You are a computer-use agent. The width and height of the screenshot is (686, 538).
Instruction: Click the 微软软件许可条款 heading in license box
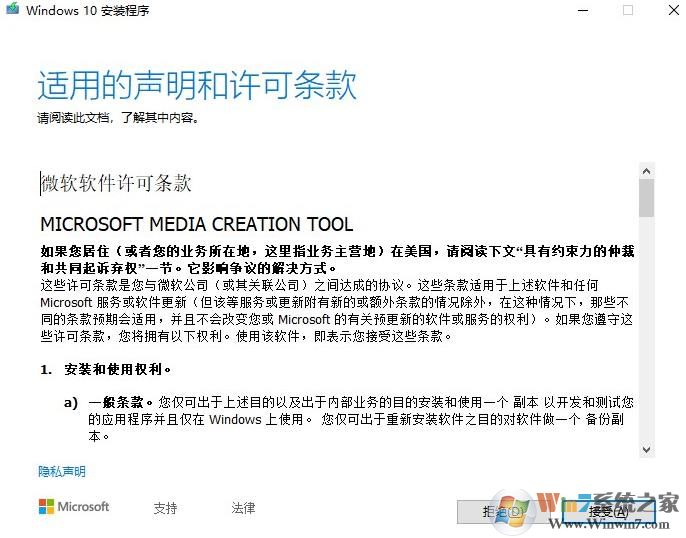116,183
